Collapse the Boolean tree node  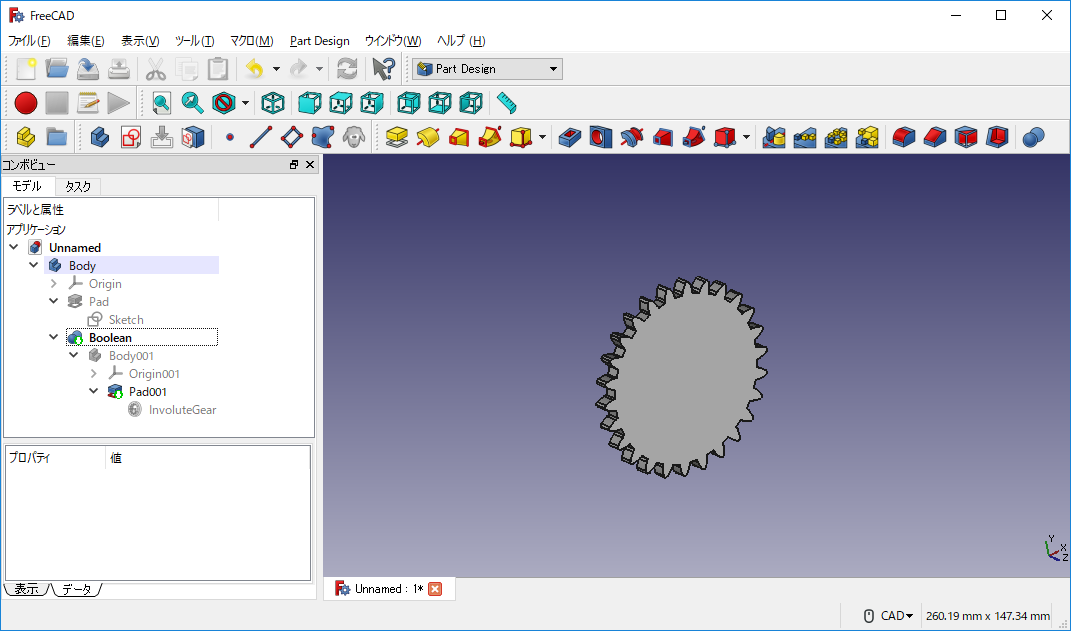(x=54, y=338)
